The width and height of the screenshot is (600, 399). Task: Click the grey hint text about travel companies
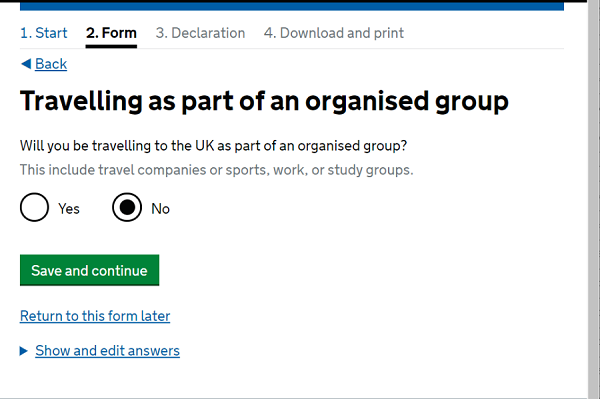coord(217,170)
